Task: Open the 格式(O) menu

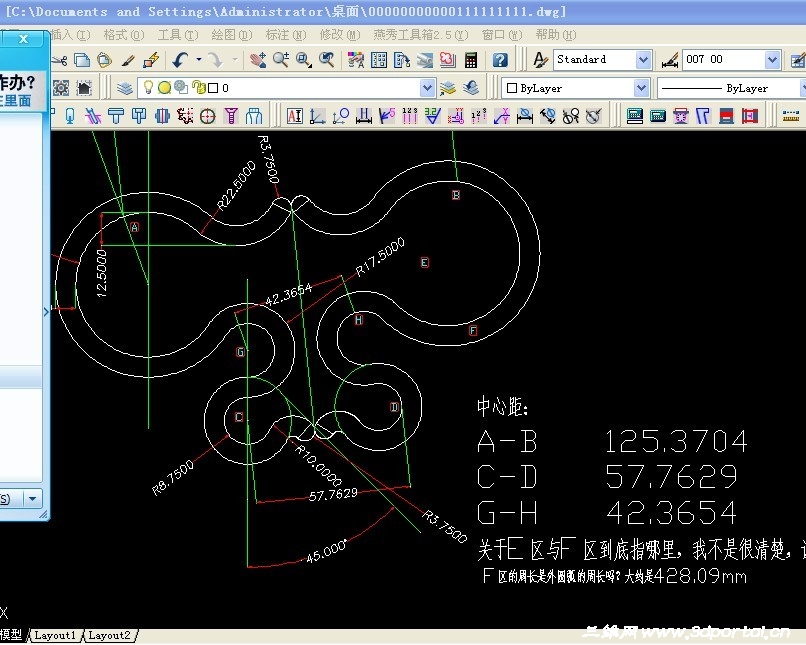Action: 123,35
